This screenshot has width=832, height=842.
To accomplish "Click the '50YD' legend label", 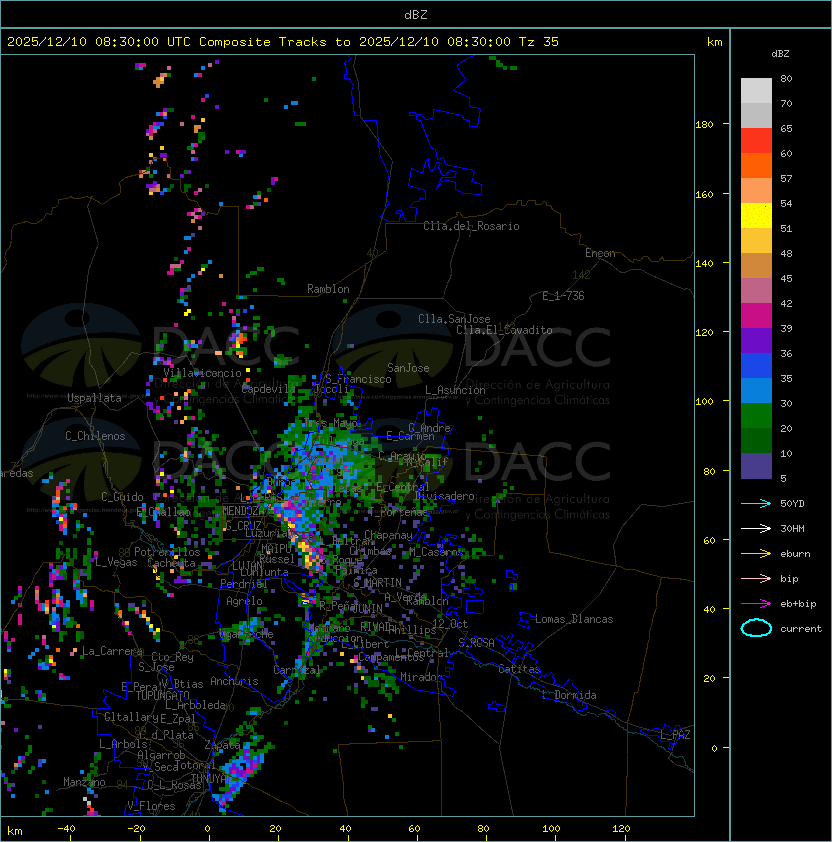I will point(792,503).
